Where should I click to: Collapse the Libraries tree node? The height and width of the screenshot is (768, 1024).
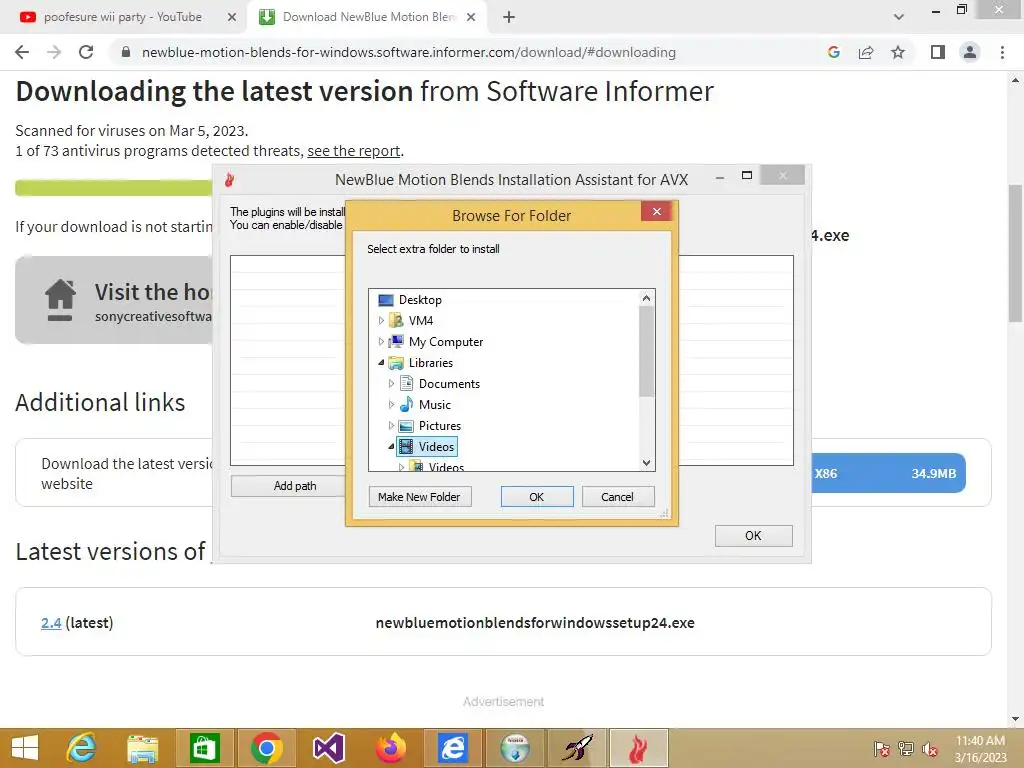point(381,362)
